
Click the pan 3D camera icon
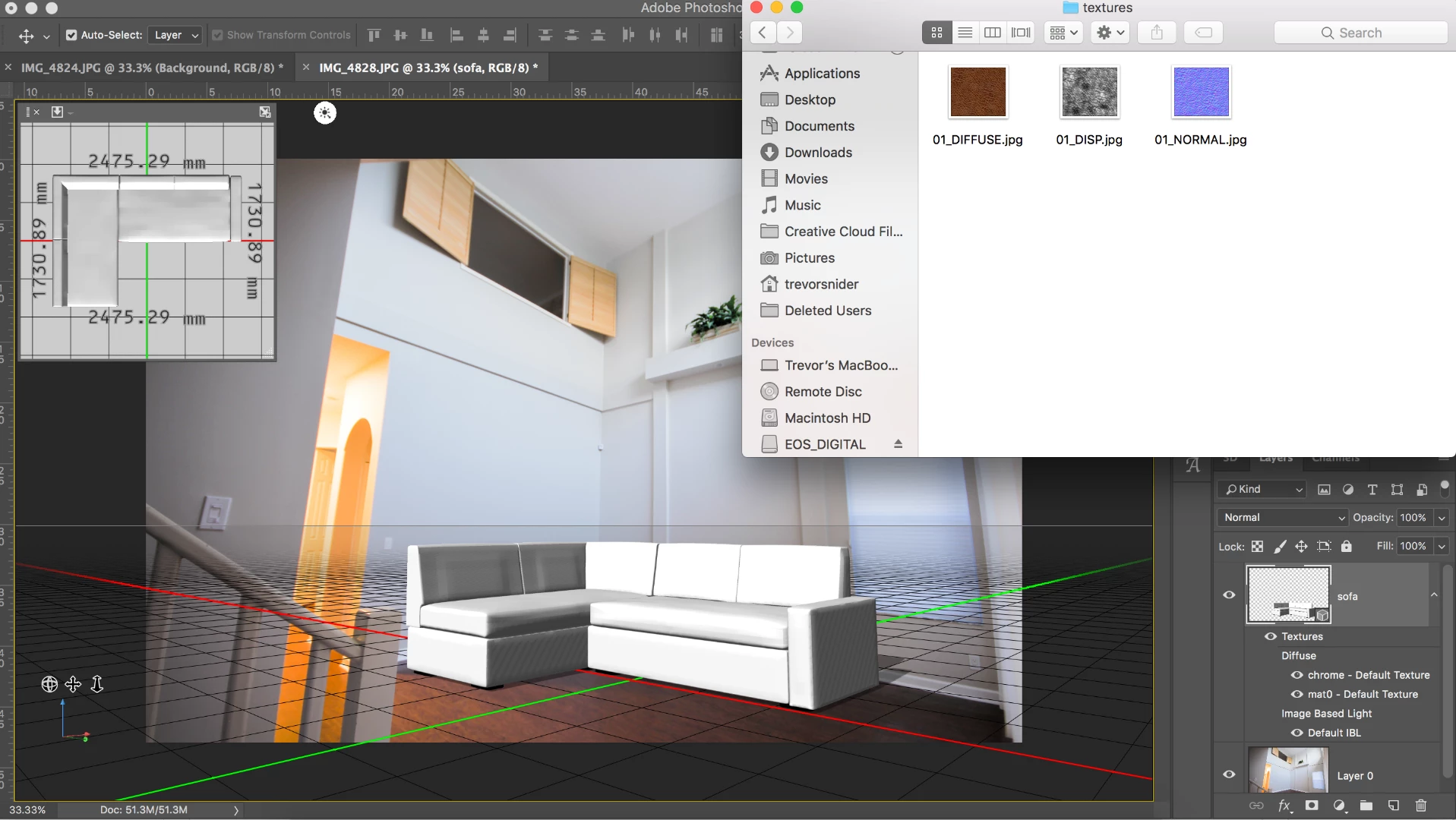pos(73,684)
